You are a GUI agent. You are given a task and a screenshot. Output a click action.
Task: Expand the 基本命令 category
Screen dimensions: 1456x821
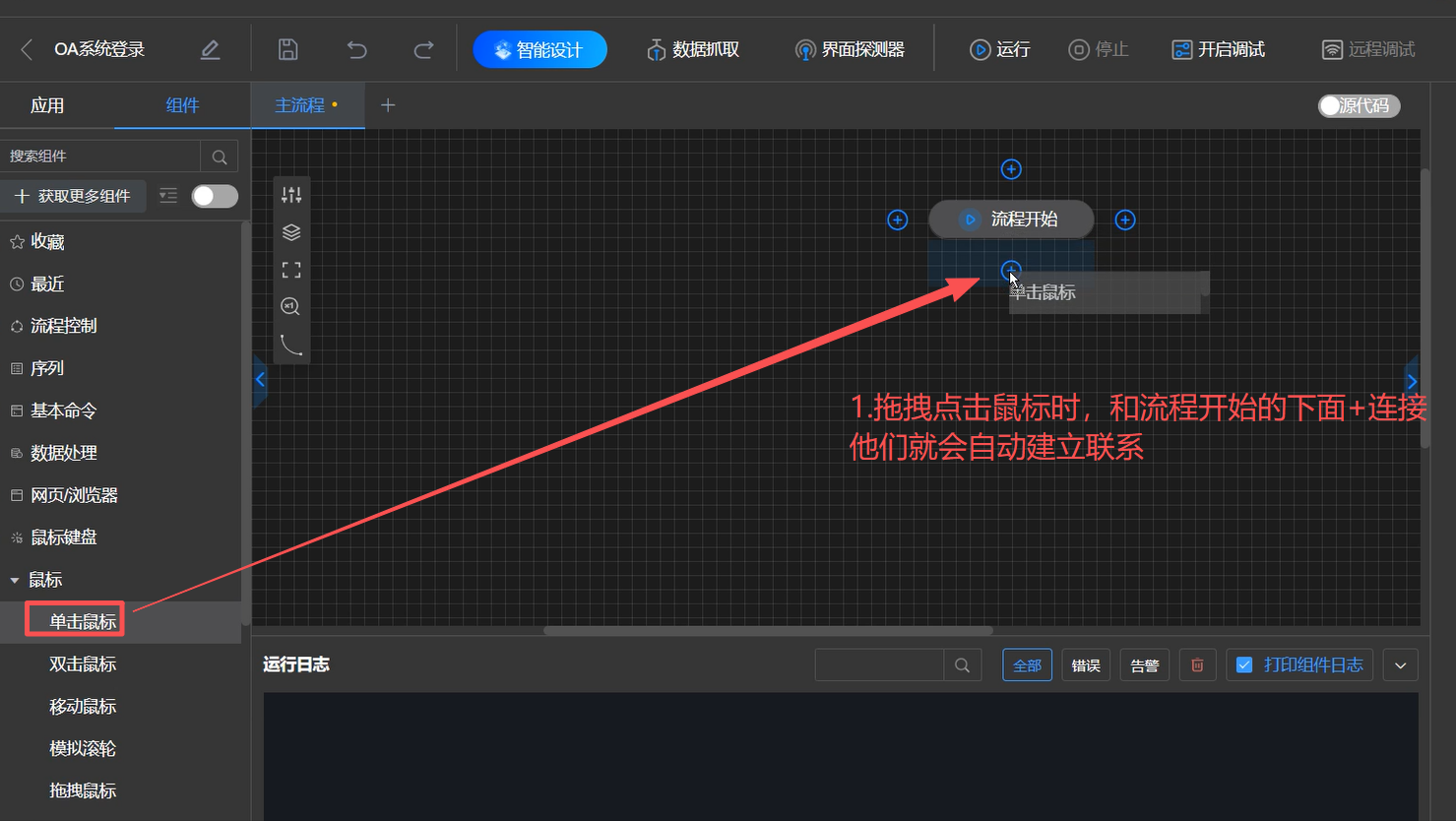coord(120,410)
